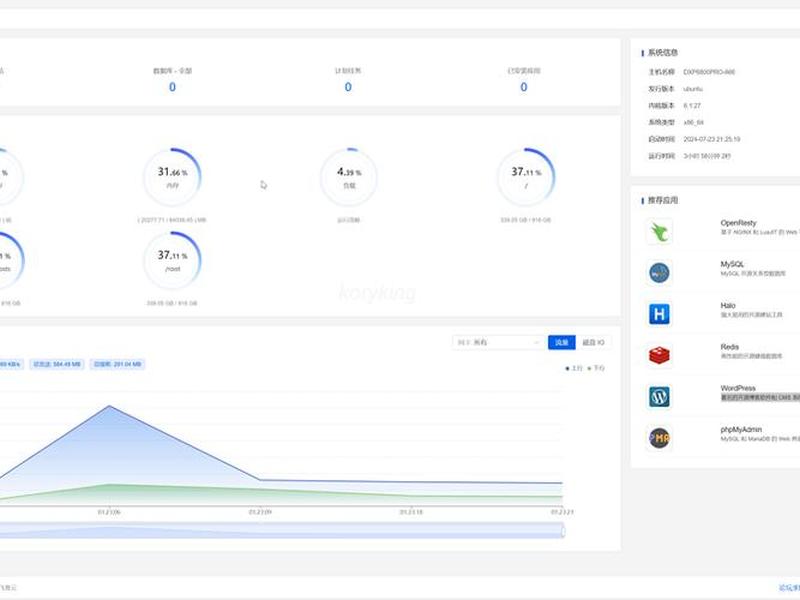800x600 pixels.
Task: Click the OpenResty app name
Action: tap(738, 223)
